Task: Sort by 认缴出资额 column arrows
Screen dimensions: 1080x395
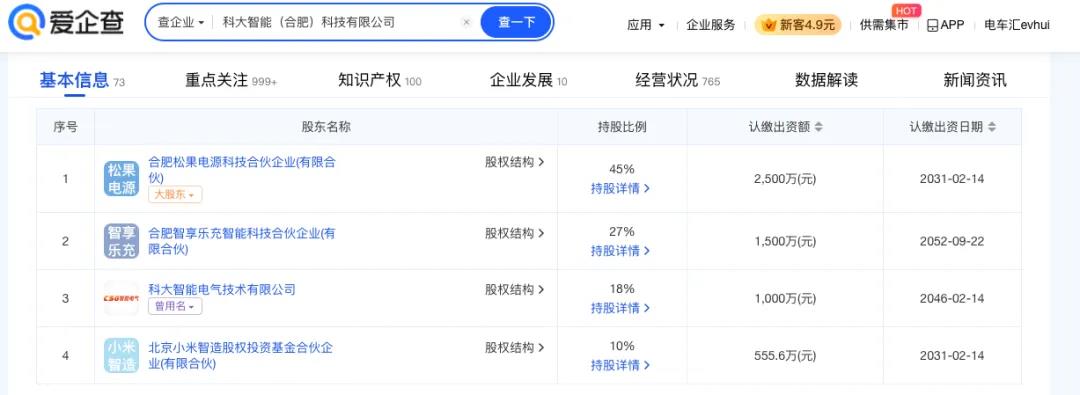Action: 818,127
